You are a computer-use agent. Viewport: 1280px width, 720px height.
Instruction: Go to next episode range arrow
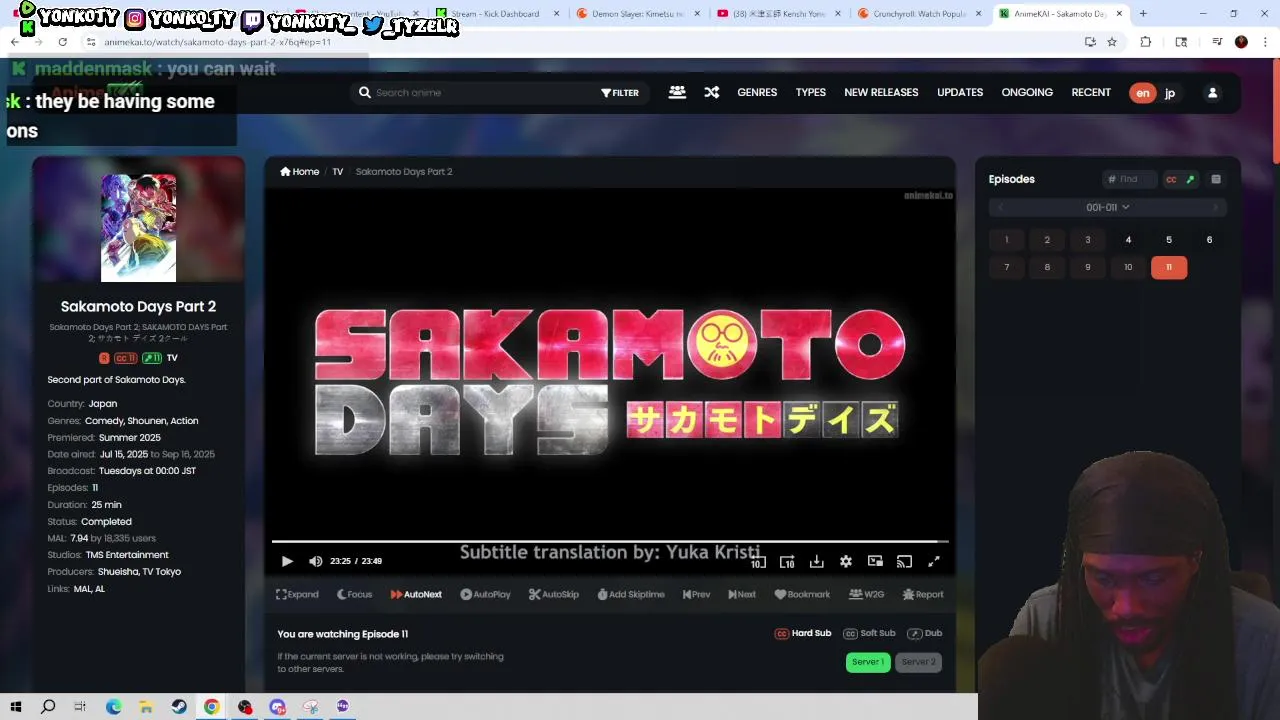click(1215, 207)
